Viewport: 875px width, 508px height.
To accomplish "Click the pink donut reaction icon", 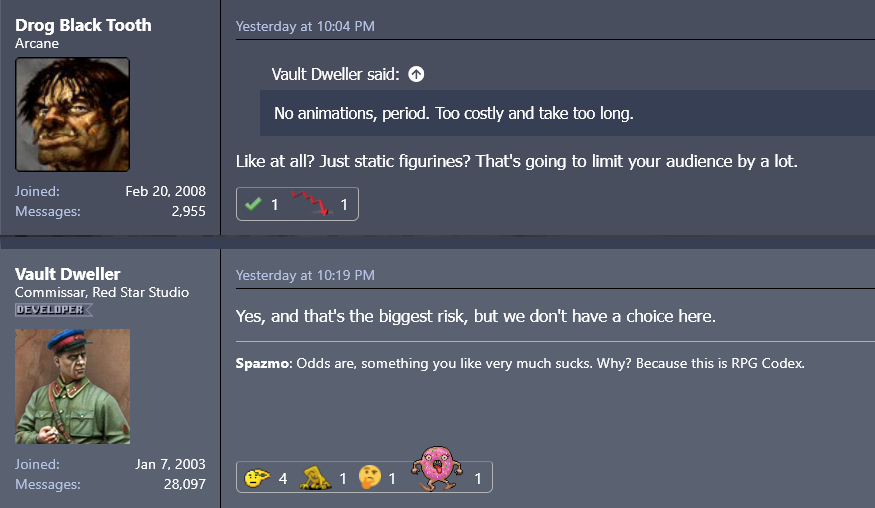I will point(436,470).
